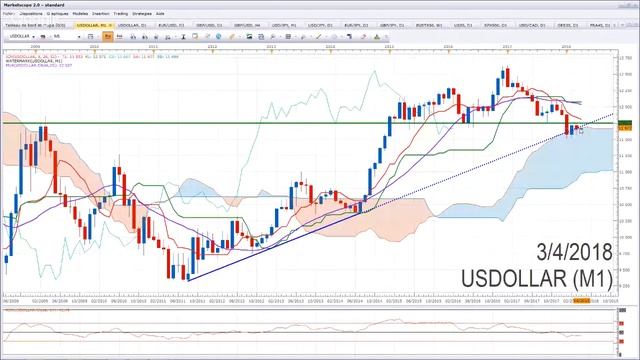Image resolution: width=640 pixels, height=360 pixels.
Task: Switch to the US30, D1 tab
Action: [x=463, y=25]
